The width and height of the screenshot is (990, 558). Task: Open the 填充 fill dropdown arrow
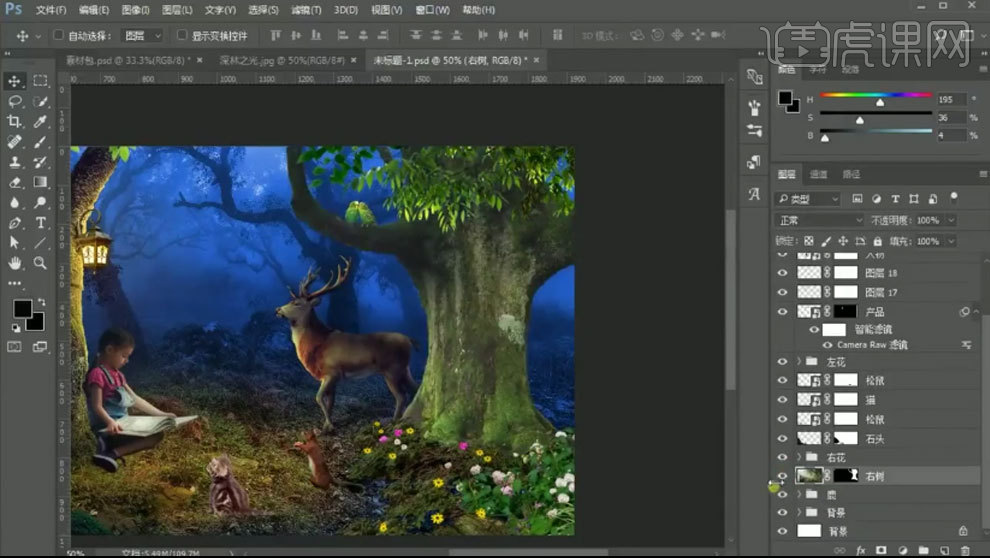(951, 241)
